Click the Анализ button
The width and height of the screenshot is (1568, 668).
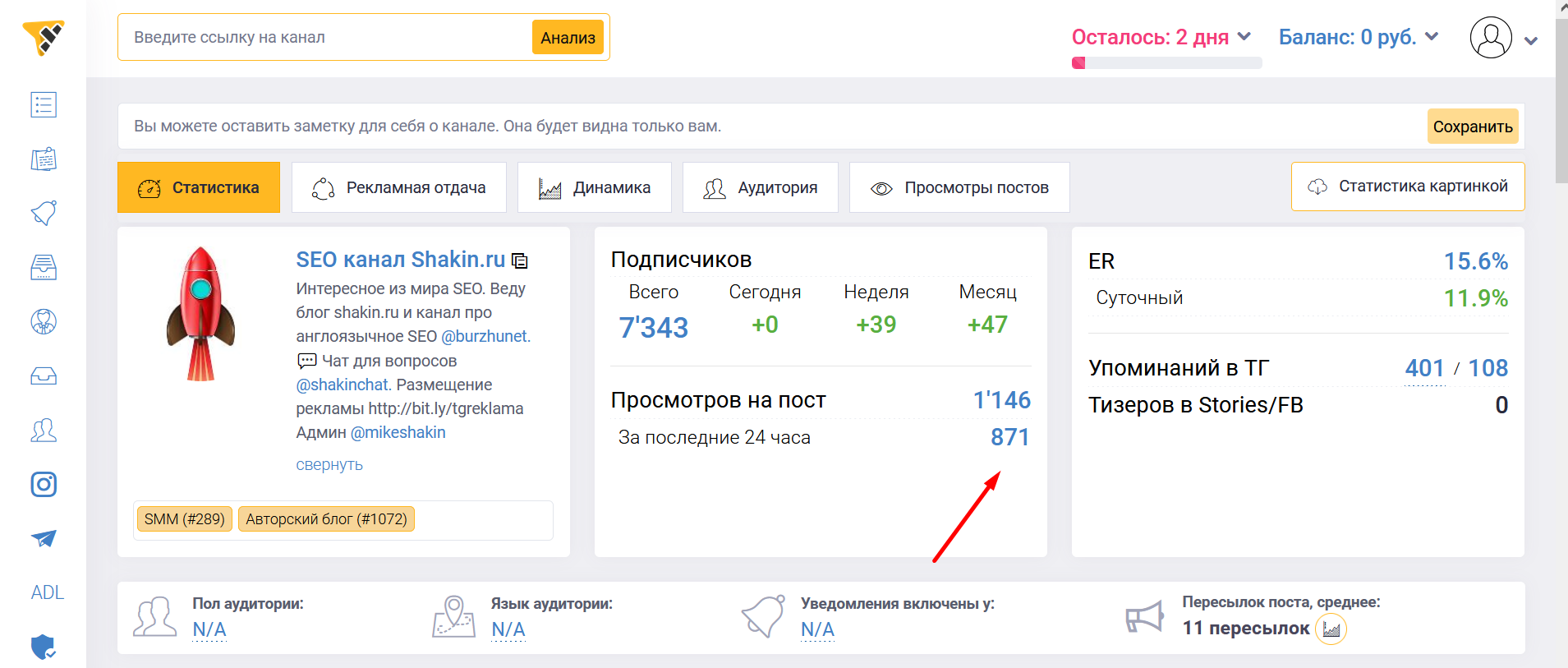coord(568,37)
